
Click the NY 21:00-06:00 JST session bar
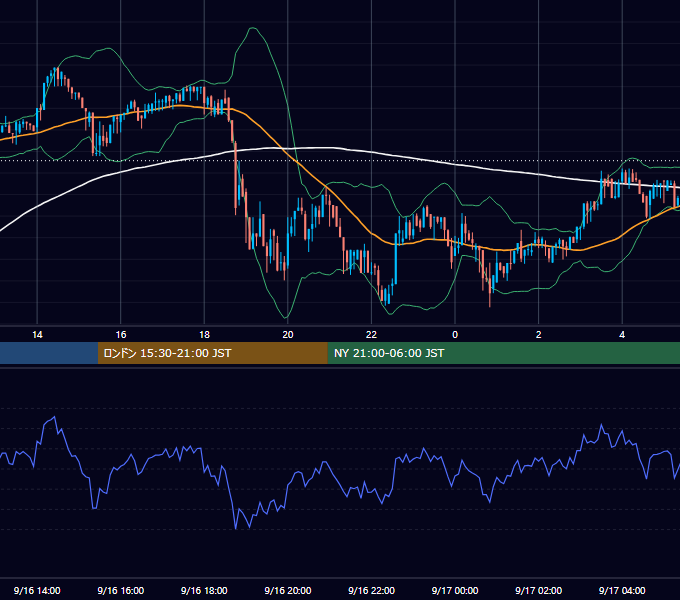click(x=503, y=353)
